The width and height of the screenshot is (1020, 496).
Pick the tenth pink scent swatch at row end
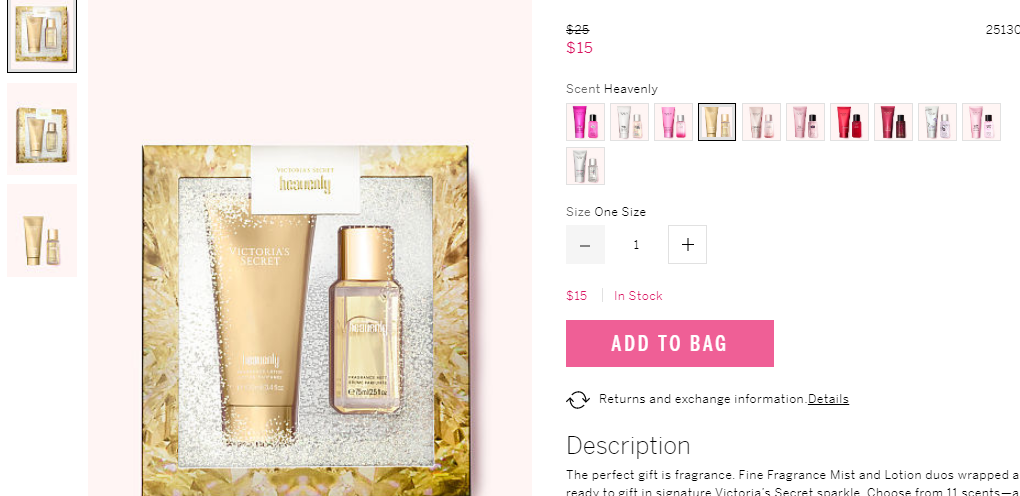[981, 122]
